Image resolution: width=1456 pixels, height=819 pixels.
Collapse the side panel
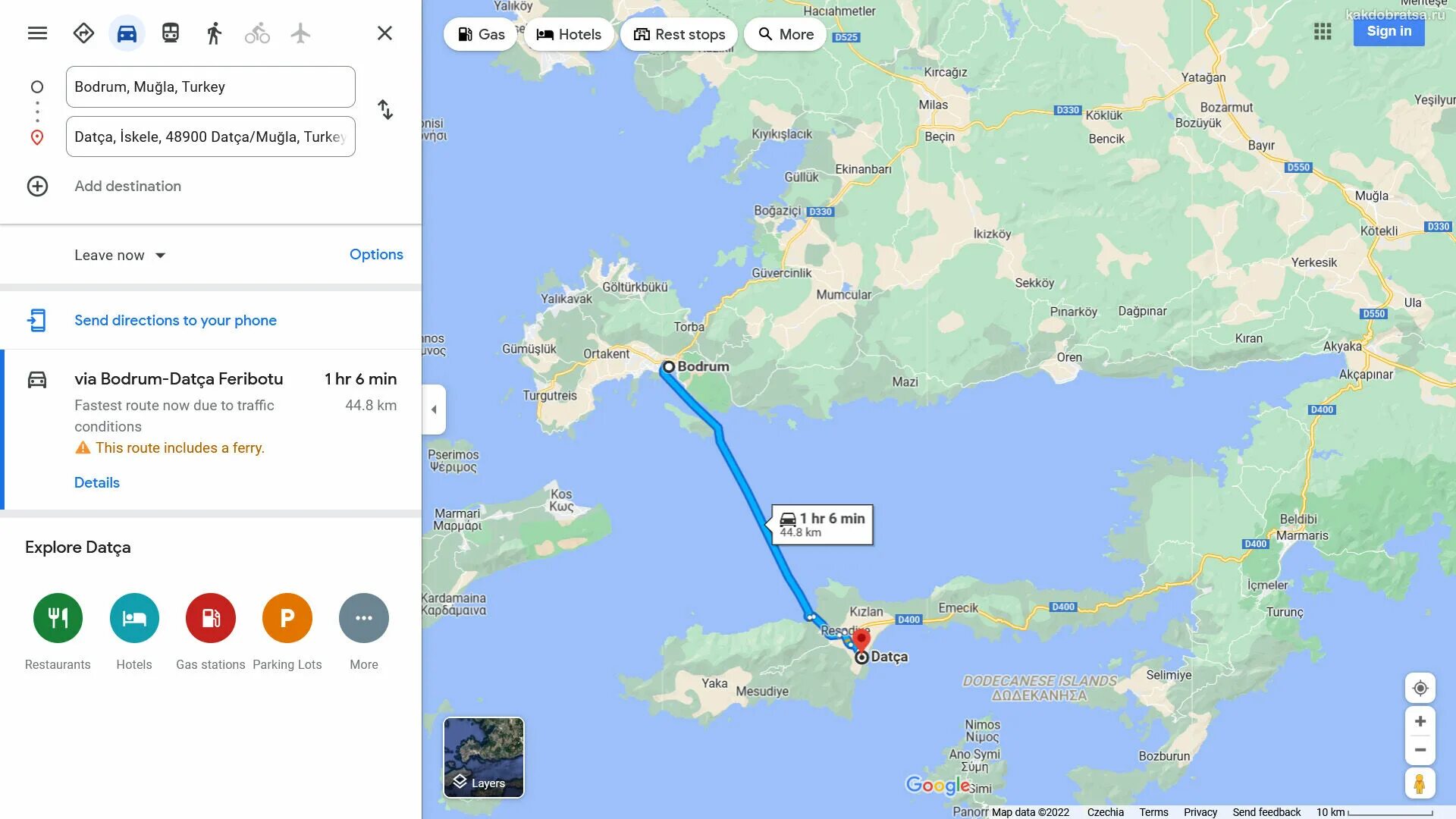(x=434, y=409)
